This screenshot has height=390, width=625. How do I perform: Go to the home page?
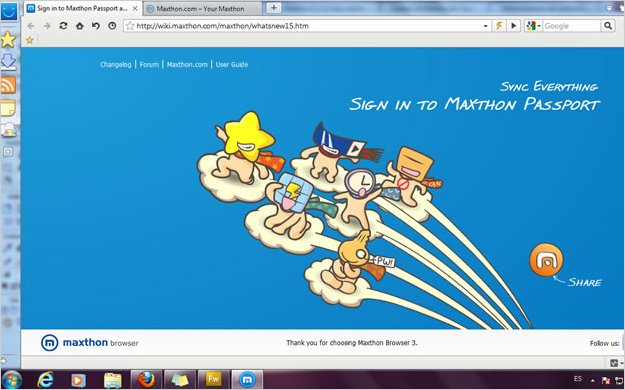pyautogui.click(x=80, y=26)
